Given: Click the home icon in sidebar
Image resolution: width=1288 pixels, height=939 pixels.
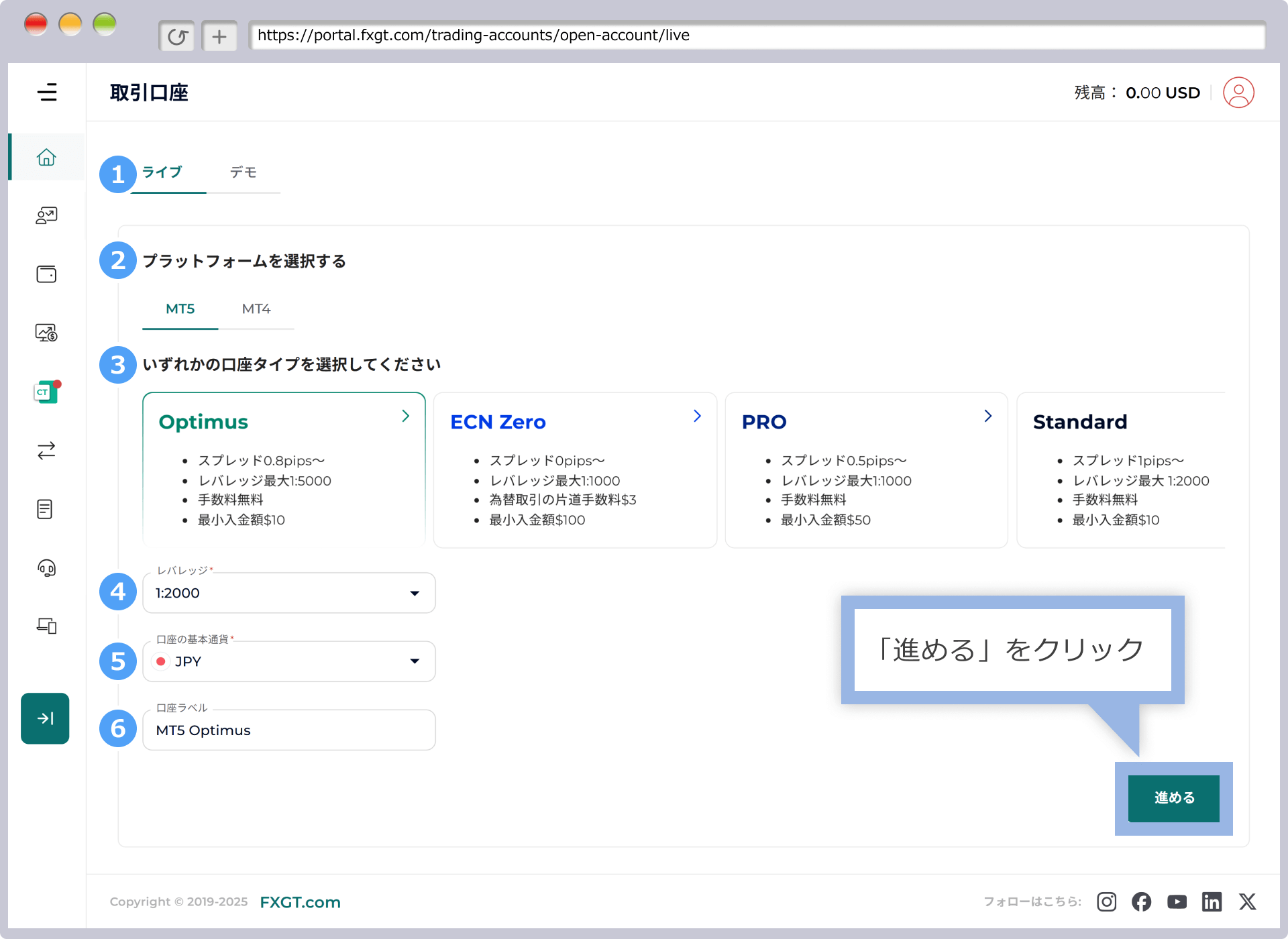Looking at the screenshot, I should click(x=46, y=157).
